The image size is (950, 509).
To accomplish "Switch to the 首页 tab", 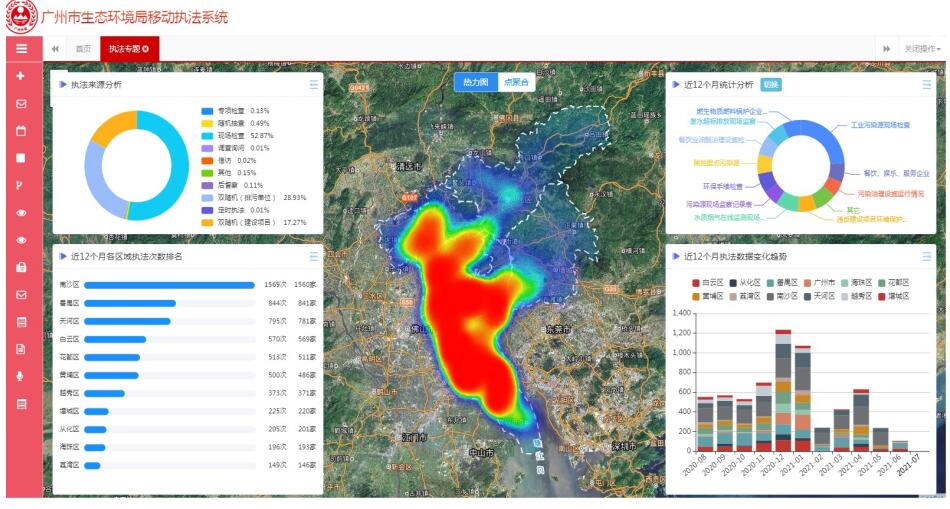I will click(x=83, y=49).
